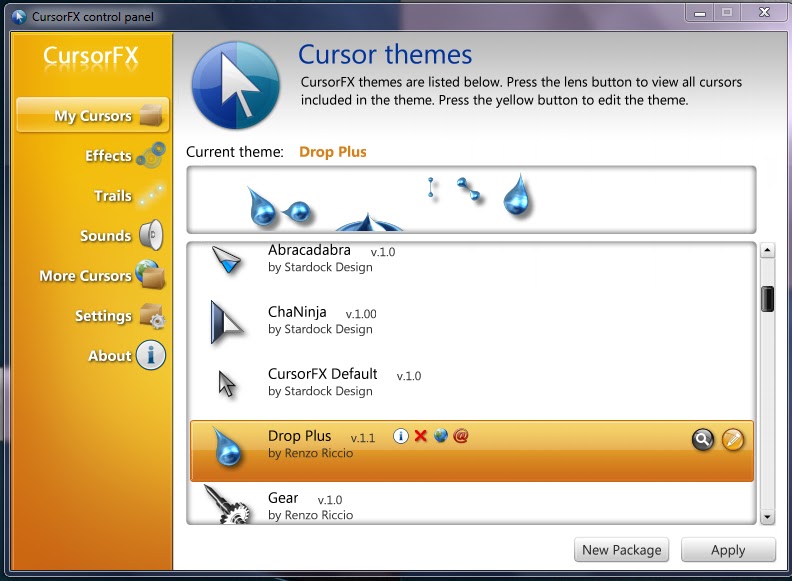Click the Trails sparkle icon
Image resolution: width=792 pixels, height=581 pixels.
click(x=151, y=195)
